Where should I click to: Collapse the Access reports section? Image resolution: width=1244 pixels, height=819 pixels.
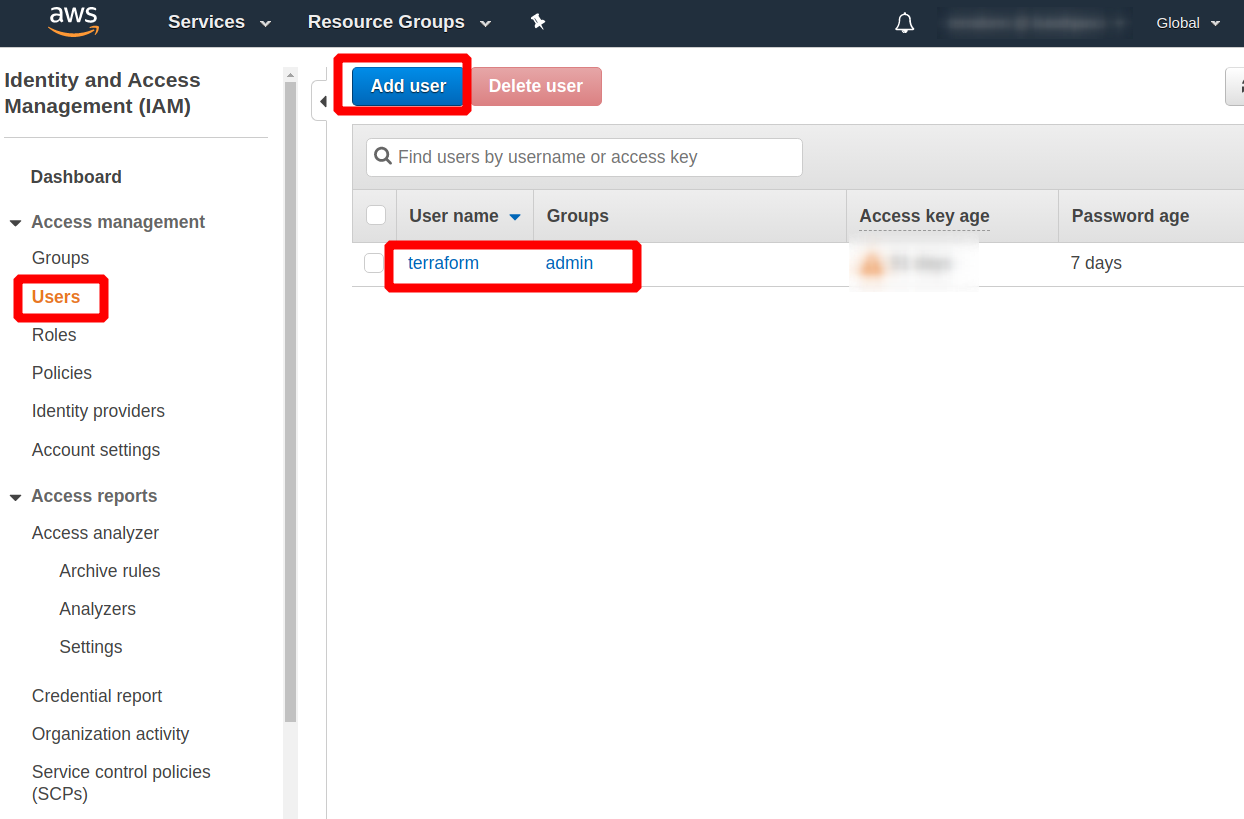tap(15, 497)
